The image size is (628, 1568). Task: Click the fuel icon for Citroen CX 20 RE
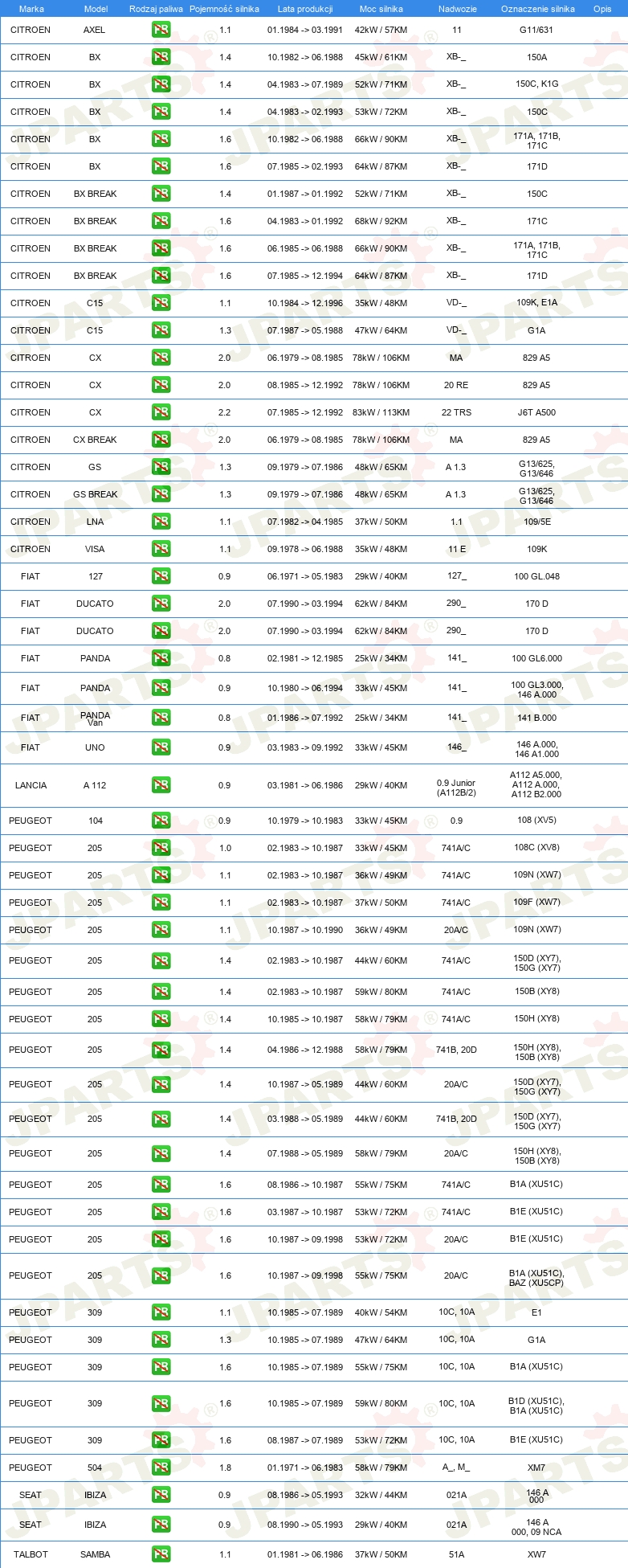(161, 385)
